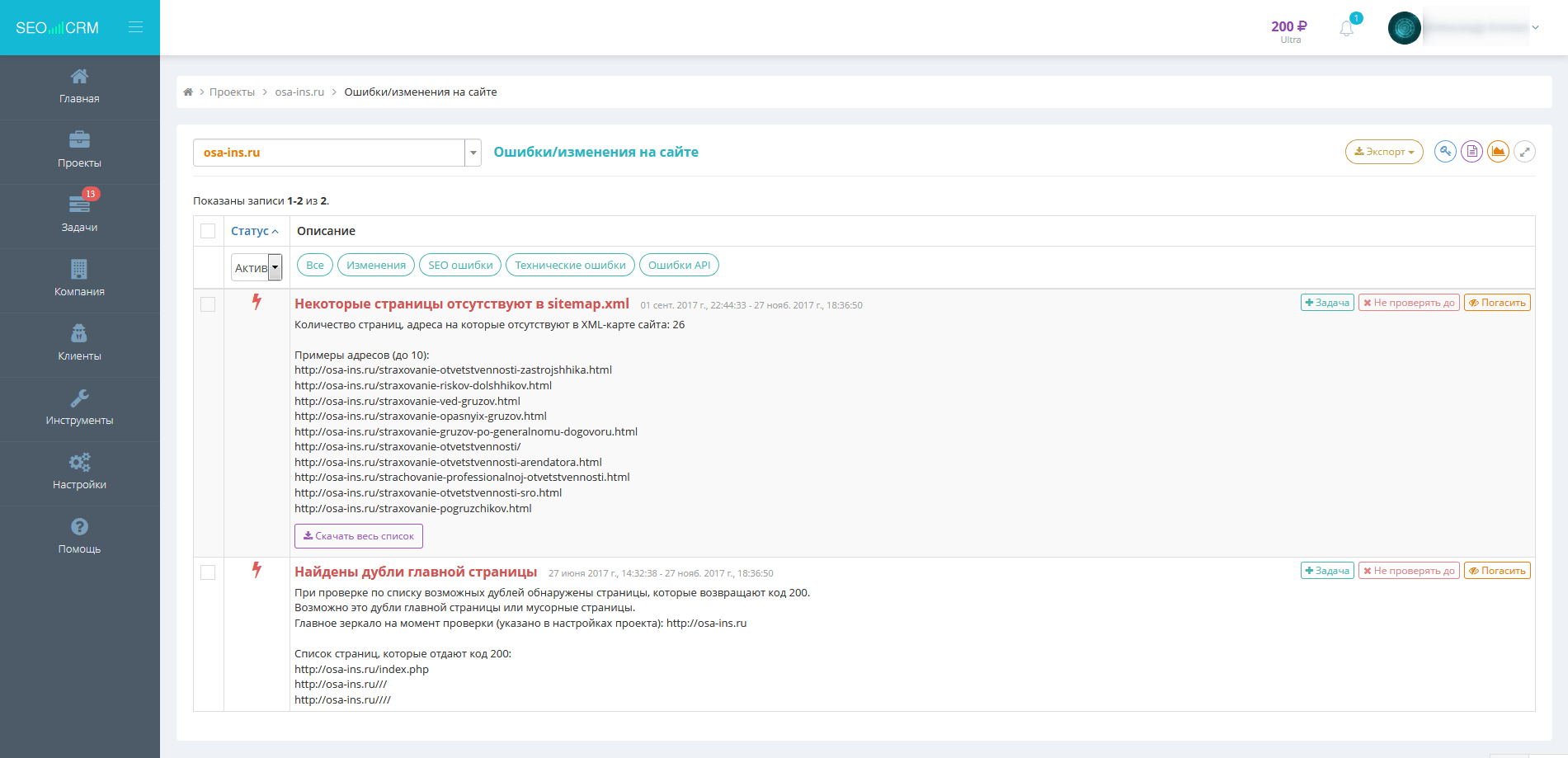Open the Экспорт dropdown
Image resolution: width=1568 pixels, height=758 pixels.
1384,152
